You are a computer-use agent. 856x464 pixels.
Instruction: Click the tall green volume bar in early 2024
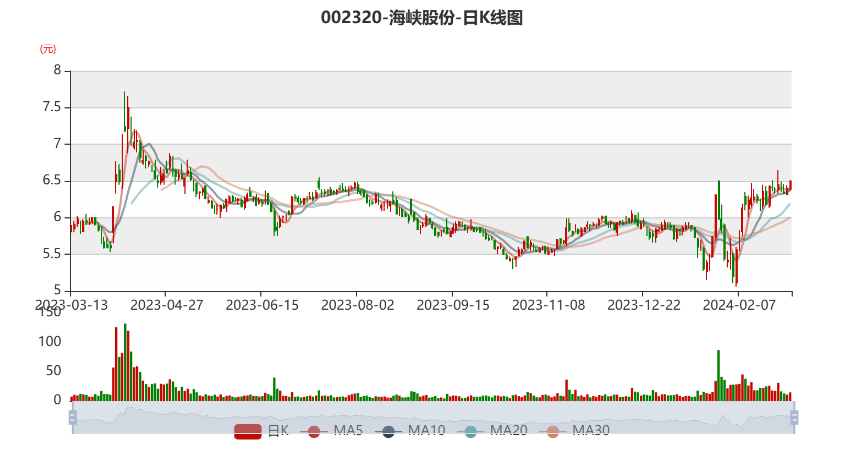pyautogui.click(x=718, y=376)
